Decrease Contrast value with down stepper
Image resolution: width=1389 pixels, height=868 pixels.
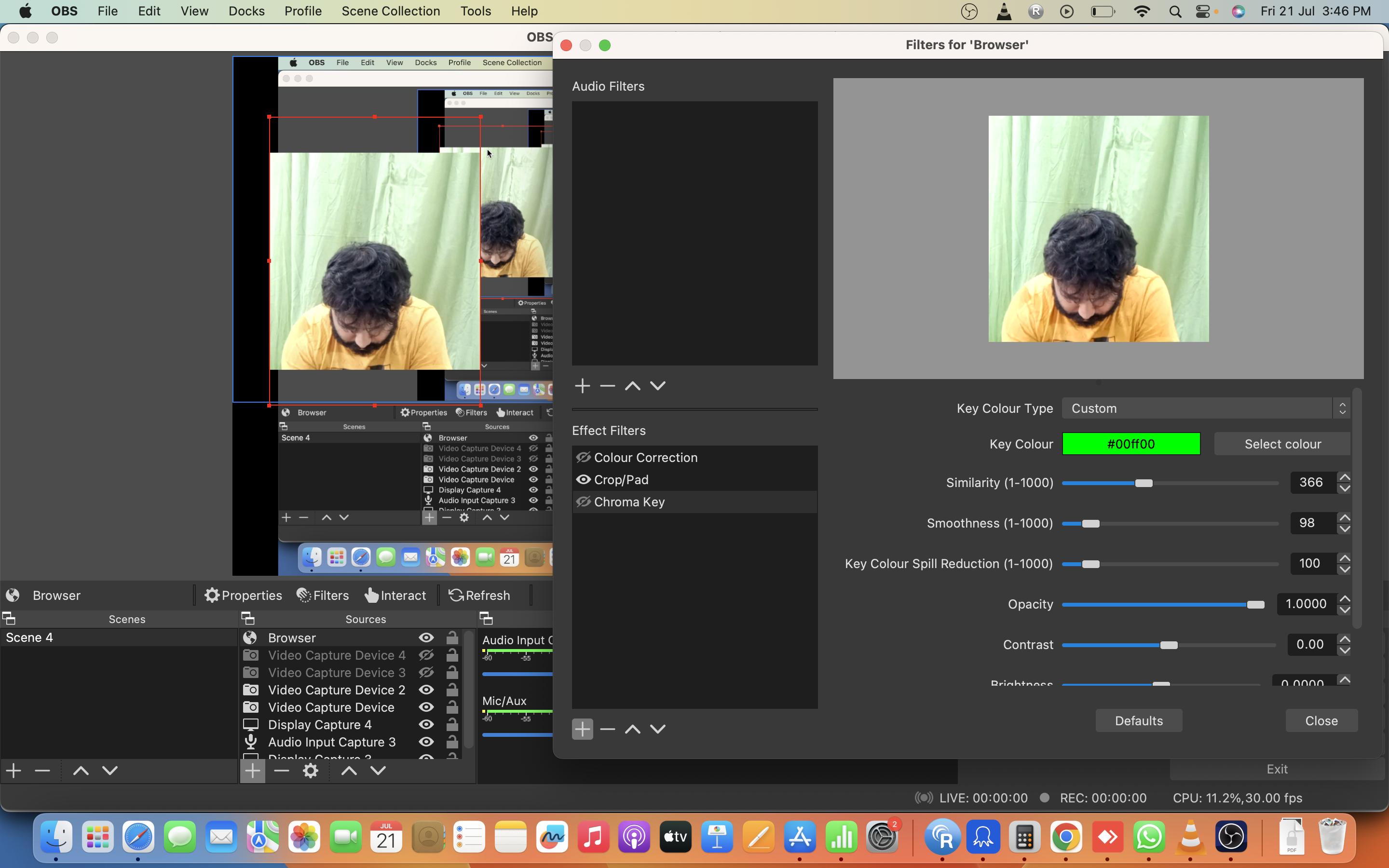click(1344, 651)
